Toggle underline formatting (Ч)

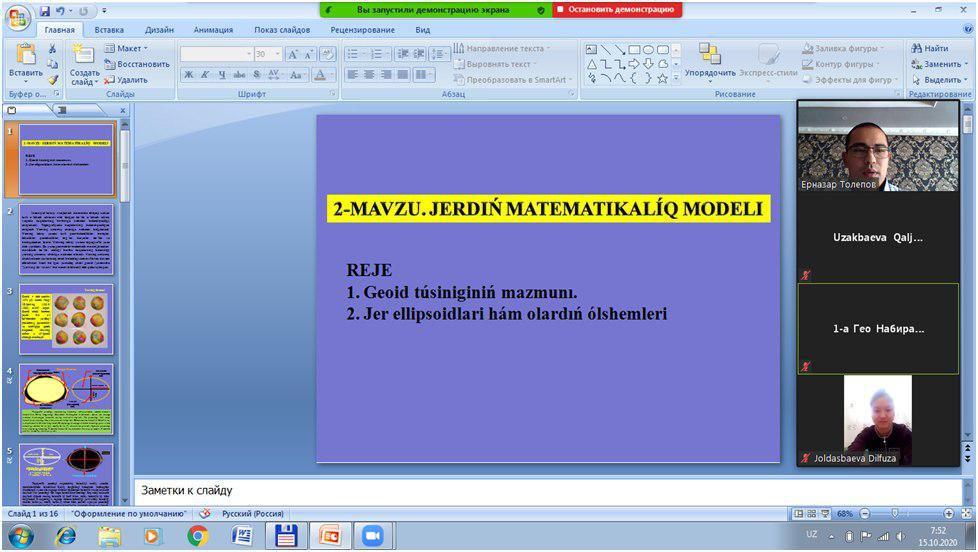pos(221,75)
